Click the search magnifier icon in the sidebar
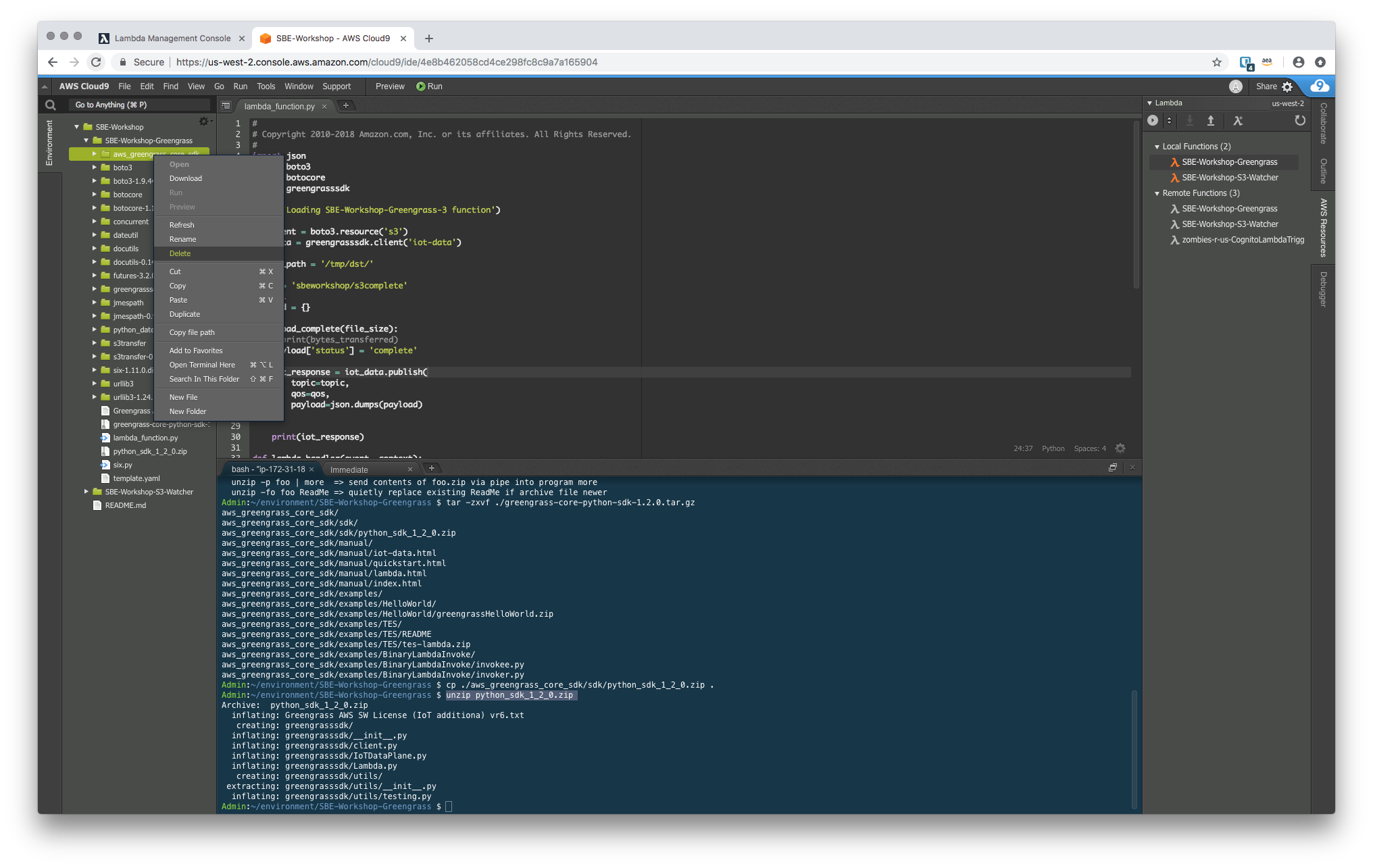Image resolution: width=1373 pixels, height=868 pixels. pyautogui.click(x=50, y=105)
